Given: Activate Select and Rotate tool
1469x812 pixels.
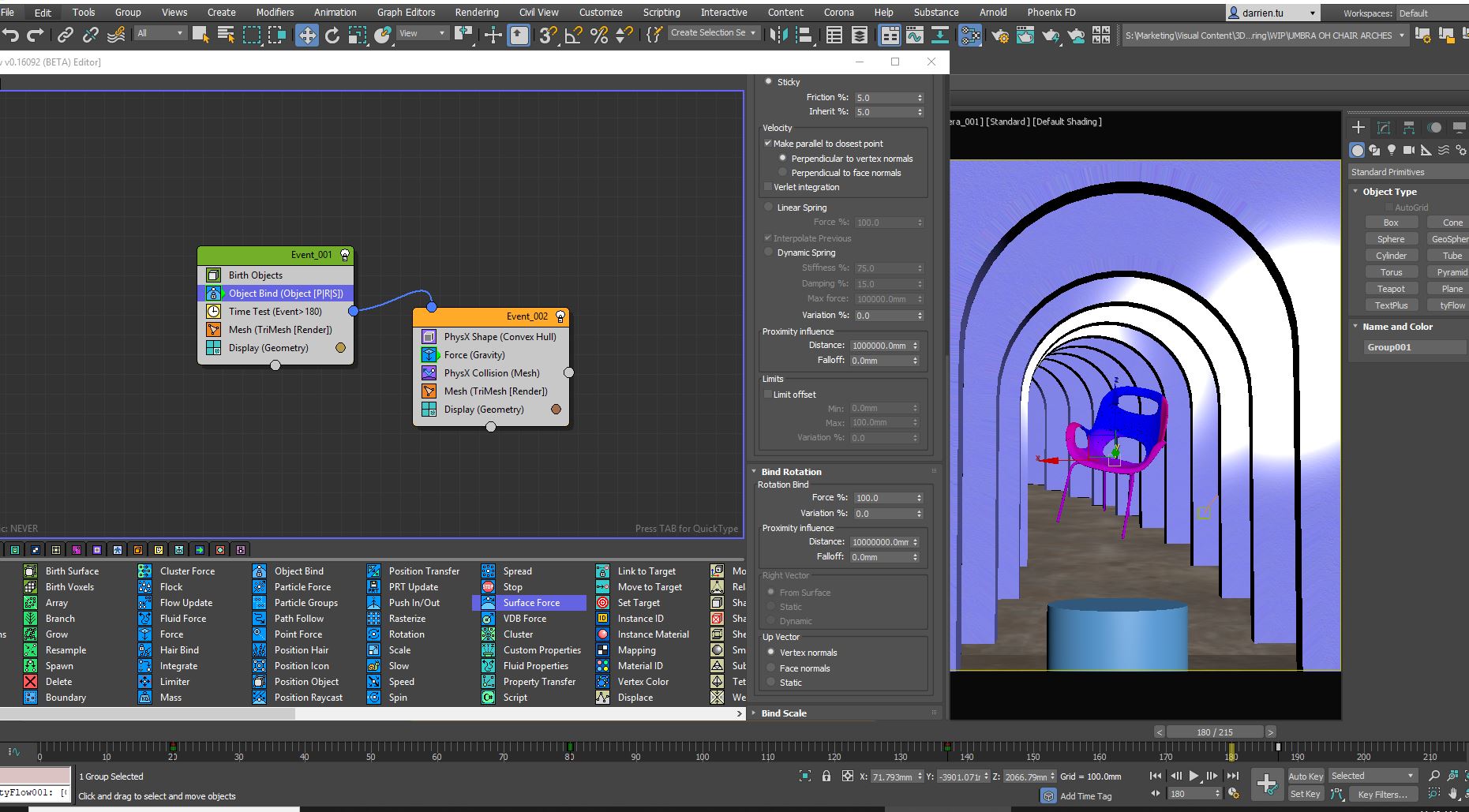Looking at the screenshot, I should tap(332, 35).
